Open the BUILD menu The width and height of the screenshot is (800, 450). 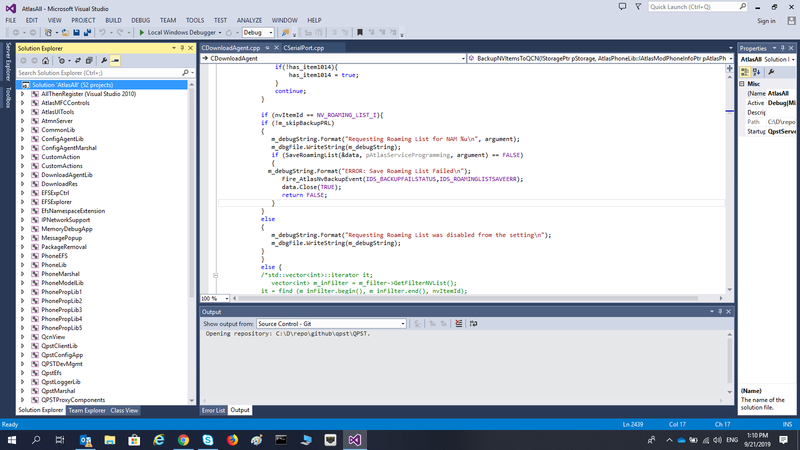(x=113, y=21)
